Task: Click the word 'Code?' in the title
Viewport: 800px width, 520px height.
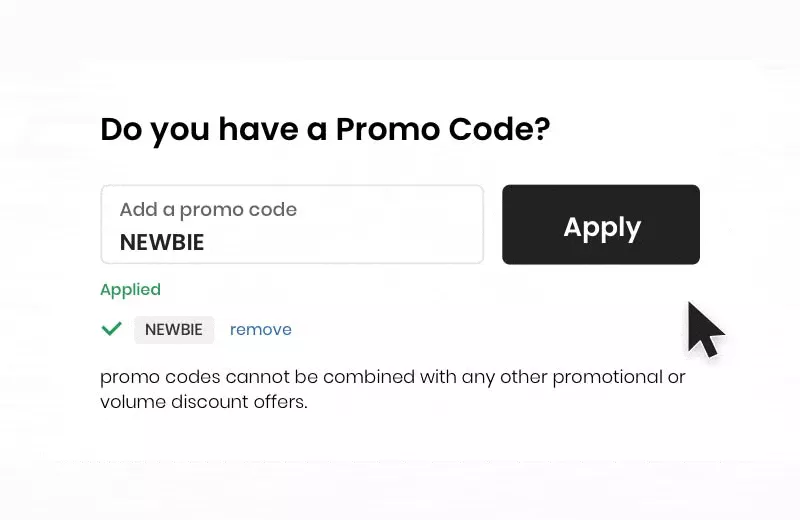Action: coord(499,129)
